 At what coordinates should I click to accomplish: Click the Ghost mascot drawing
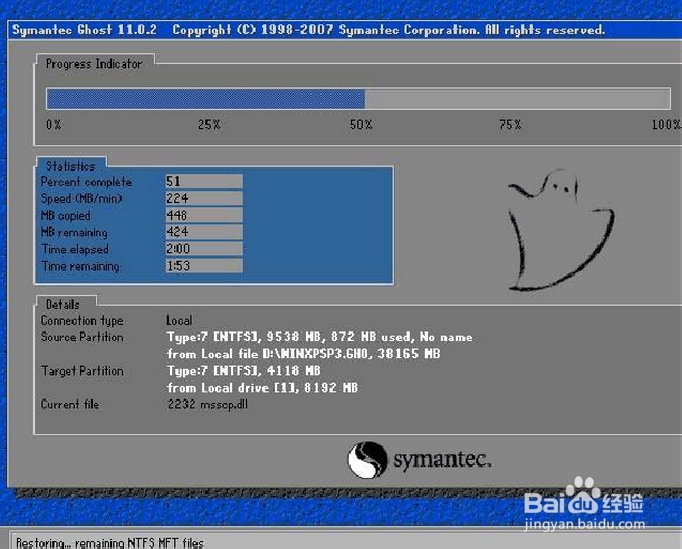[561, 230]
